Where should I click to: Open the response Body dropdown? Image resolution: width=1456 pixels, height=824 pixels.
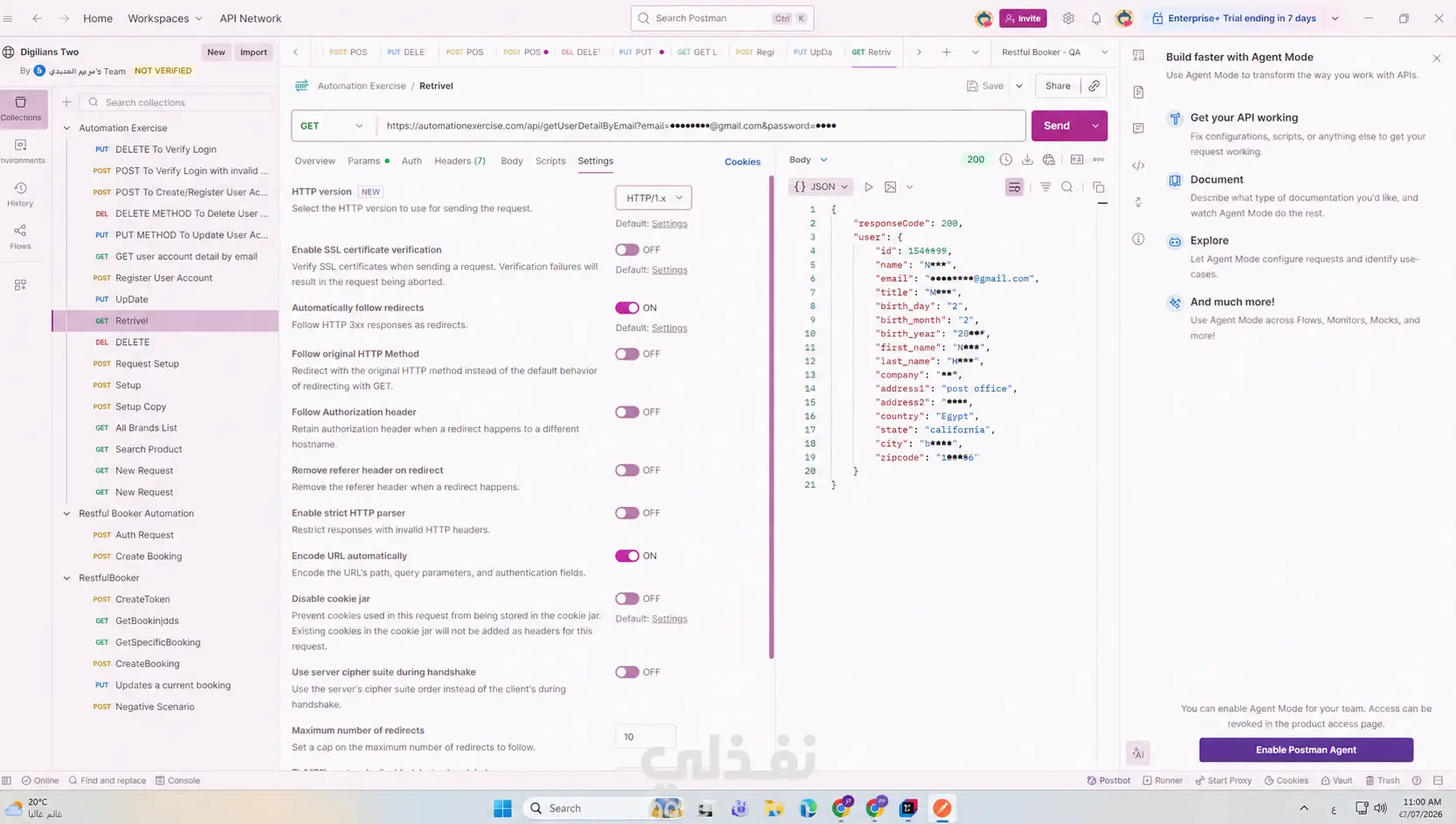tap(808, 160)
